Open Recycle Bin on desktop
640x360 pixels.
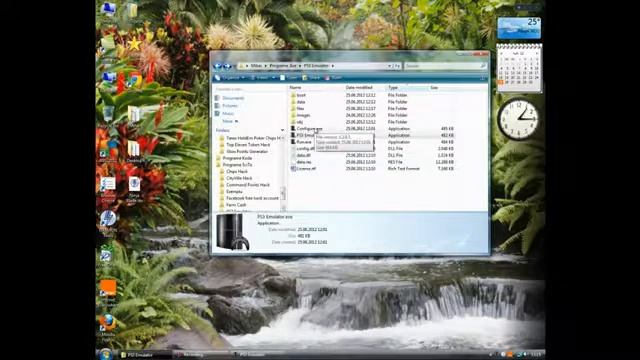[x=108, y=114]
